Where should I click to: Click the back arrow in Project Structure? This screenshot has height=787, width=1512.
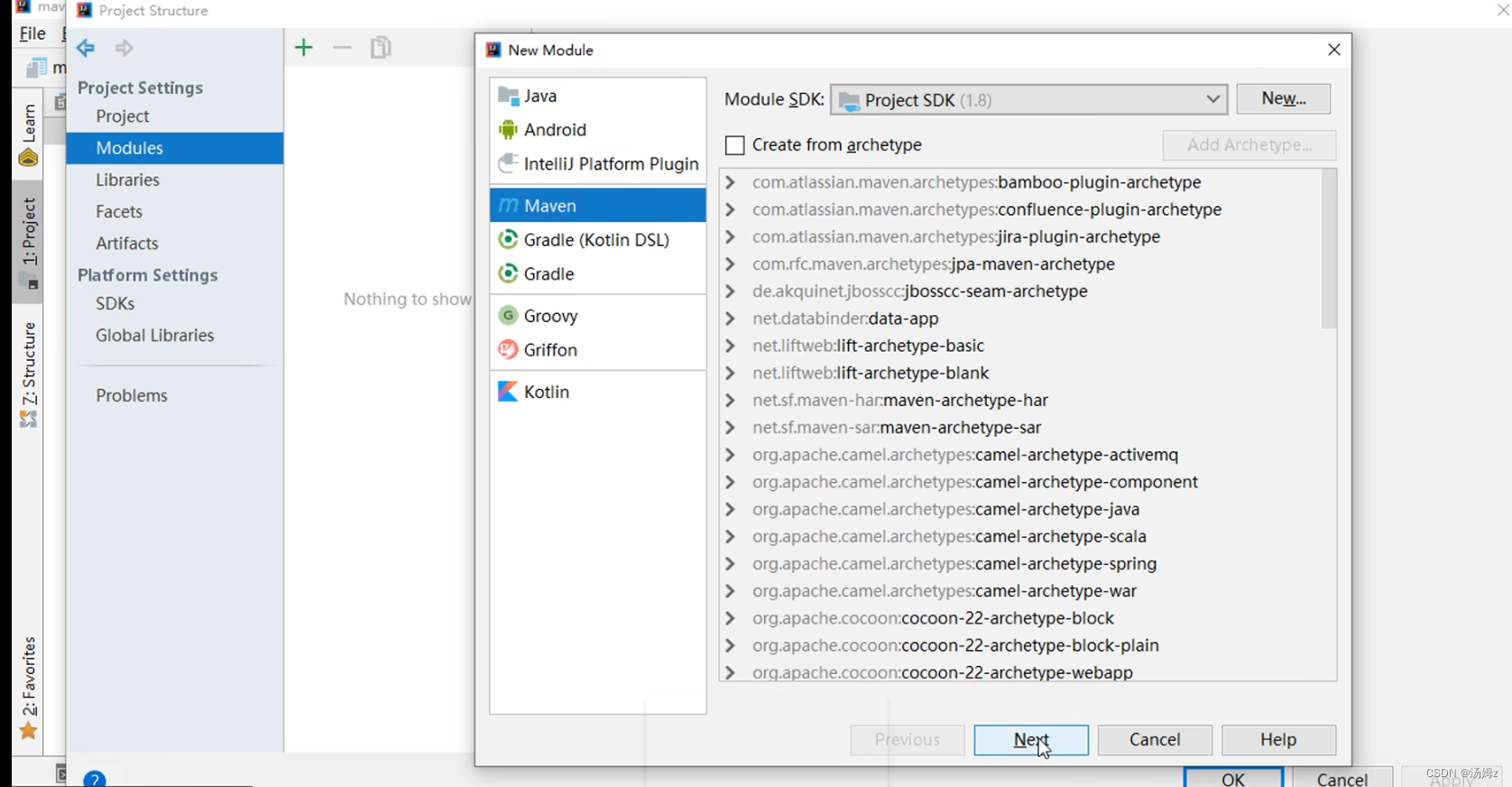(86, 48)
